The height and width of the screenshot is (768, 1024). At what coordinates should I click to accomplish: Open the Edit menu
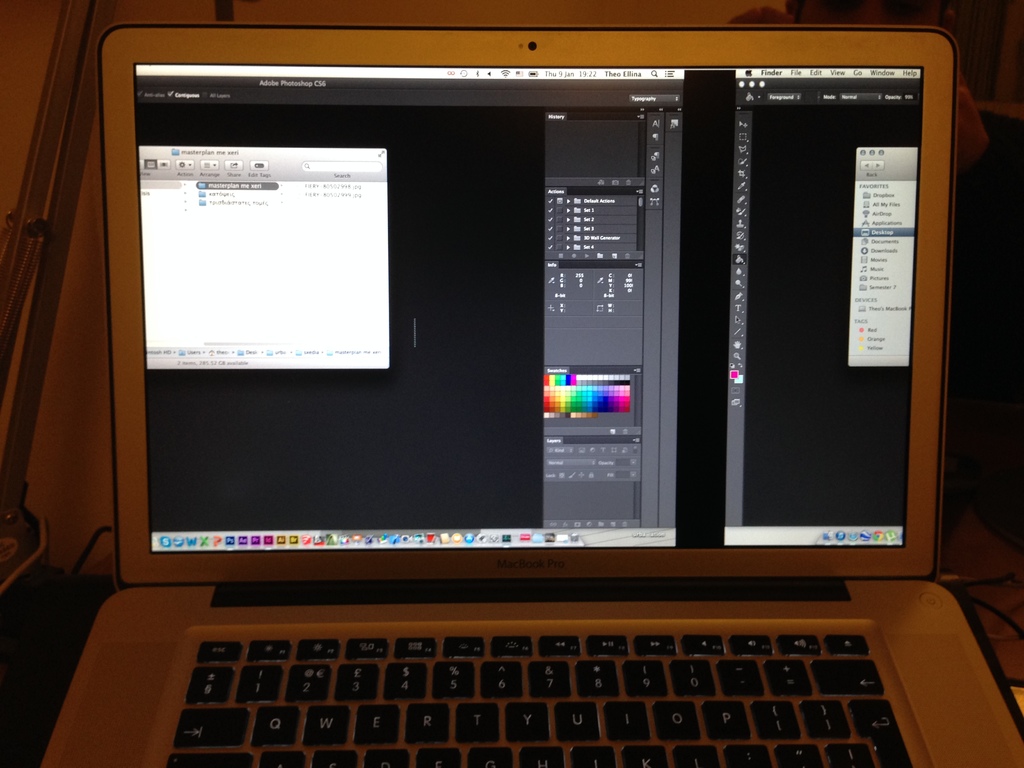point(816,73)
